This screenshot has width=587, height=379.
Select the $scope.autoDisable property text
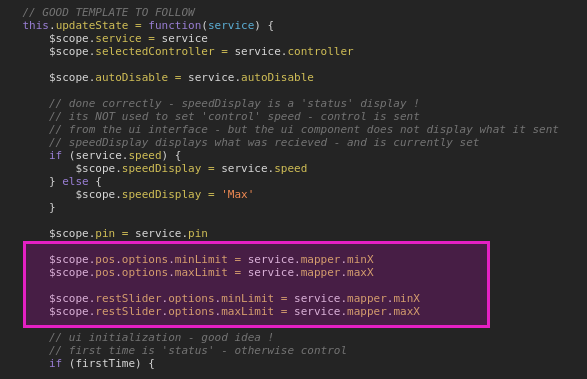click(109, 78)
